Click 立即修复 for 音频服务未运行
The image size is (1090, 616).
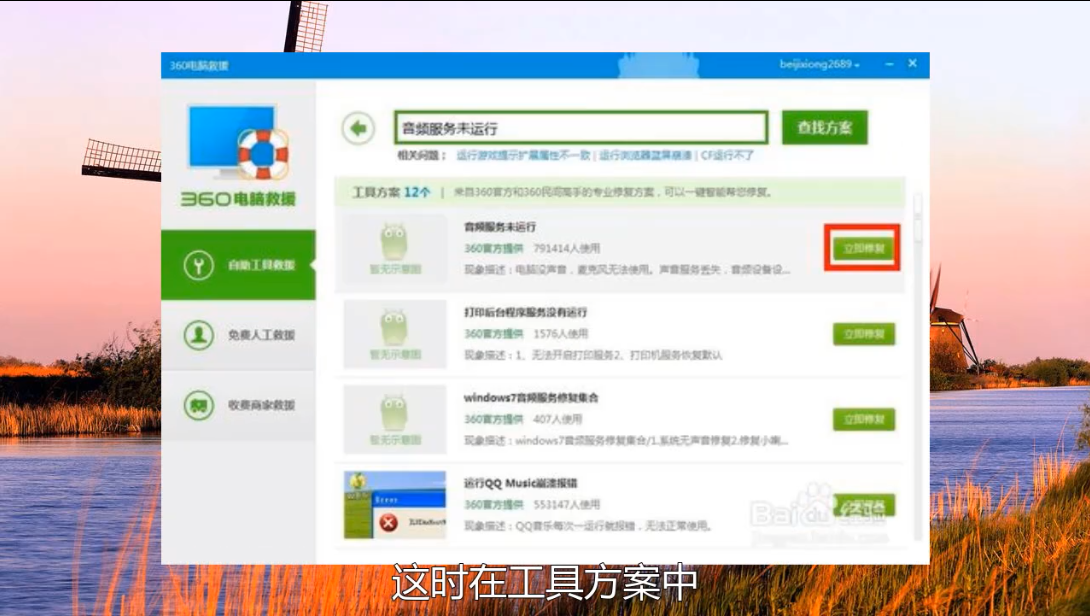pyautogui.click(x=863, y=248)
